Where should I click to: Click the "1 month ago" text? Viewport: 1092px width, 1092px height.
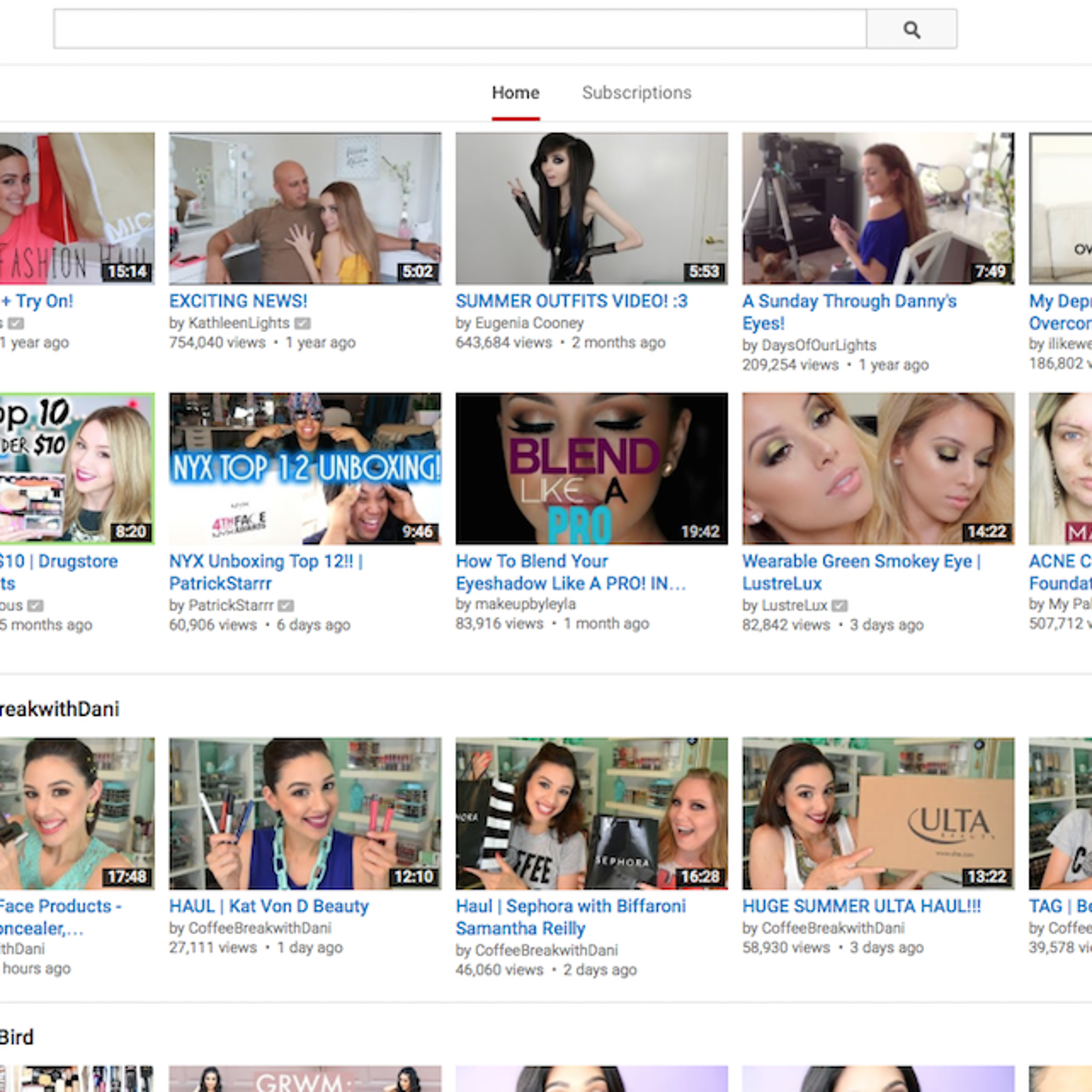click(606, 624)
